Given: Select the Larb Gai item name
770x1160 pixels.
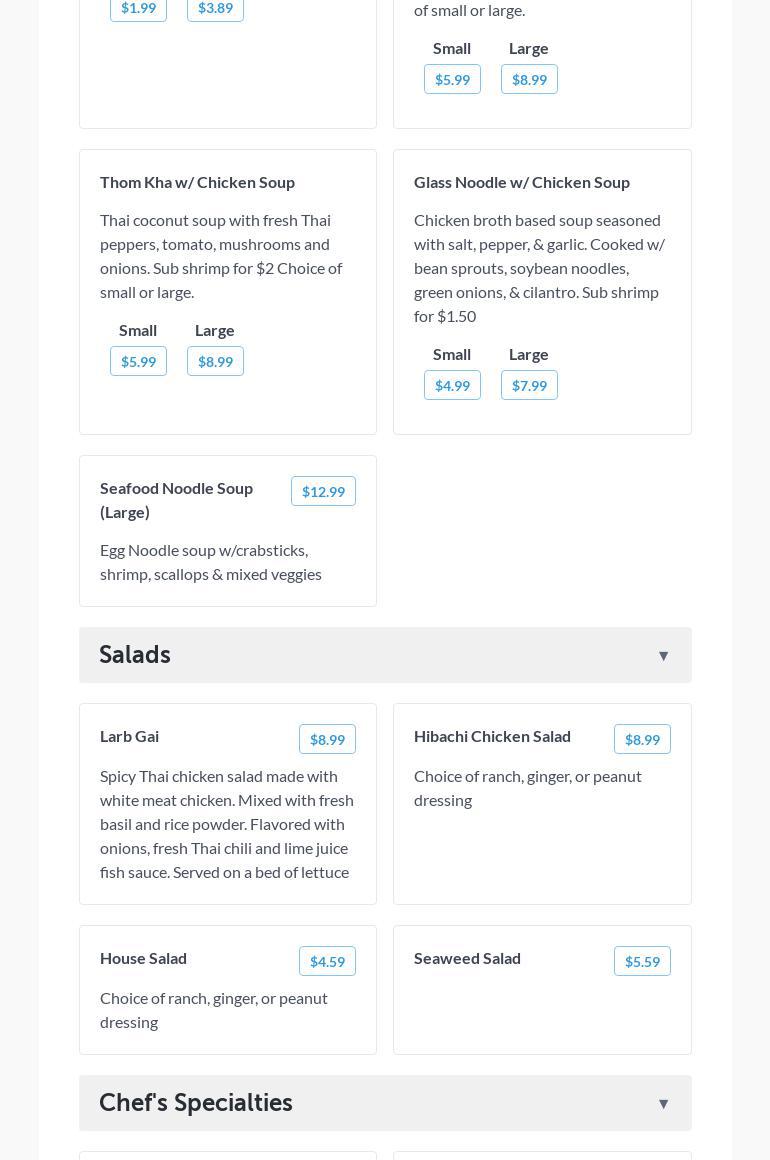Looking at the screenshot, I should (129, 736).
